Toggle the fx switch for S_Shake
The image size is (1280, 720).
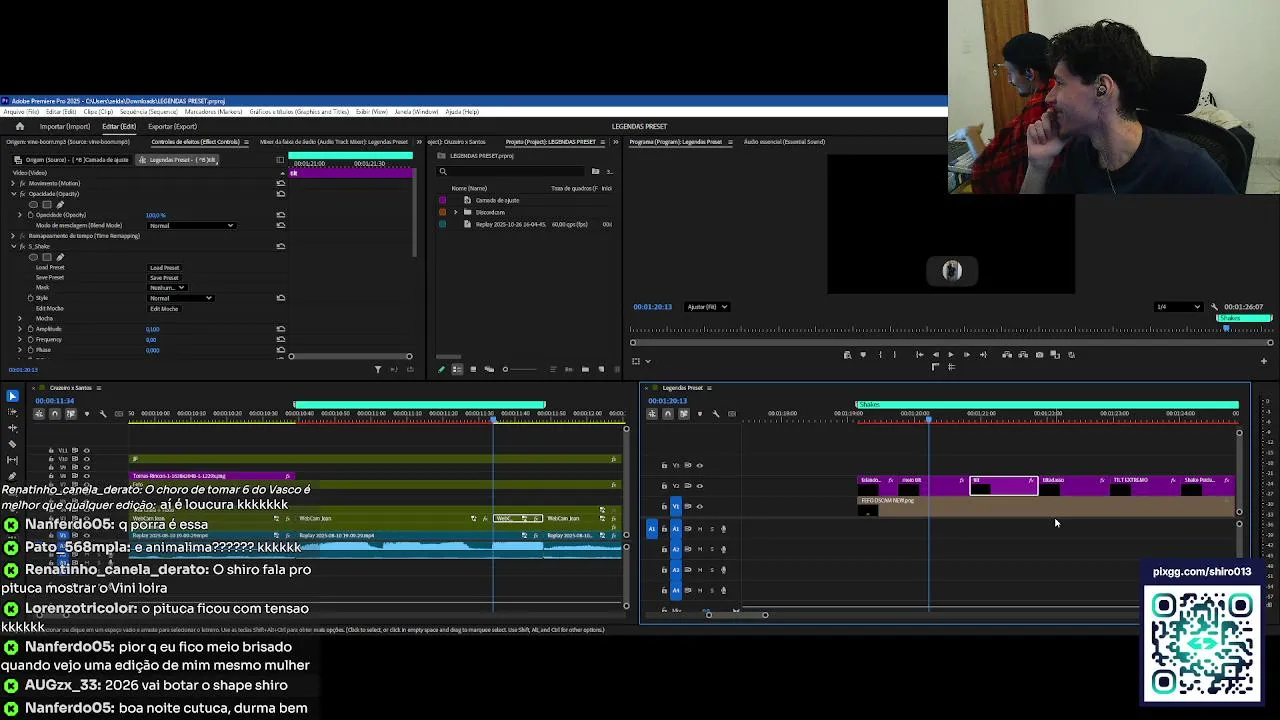(22, 246)
